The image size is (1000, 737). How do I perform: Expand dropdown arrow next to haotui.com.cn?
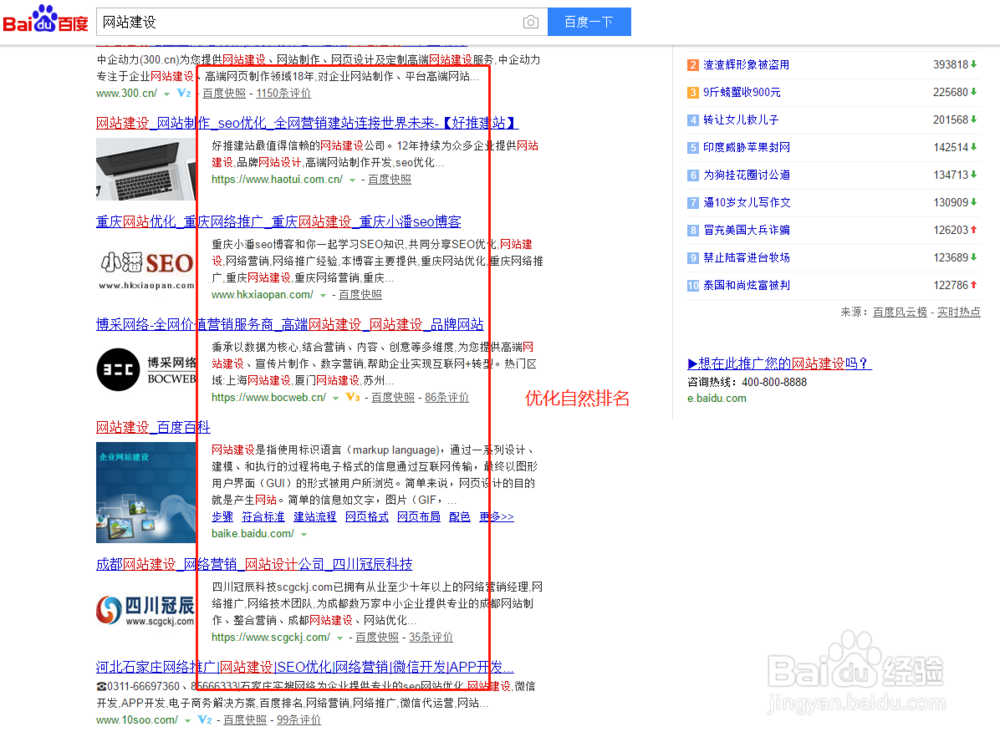(x=352, y=180)
